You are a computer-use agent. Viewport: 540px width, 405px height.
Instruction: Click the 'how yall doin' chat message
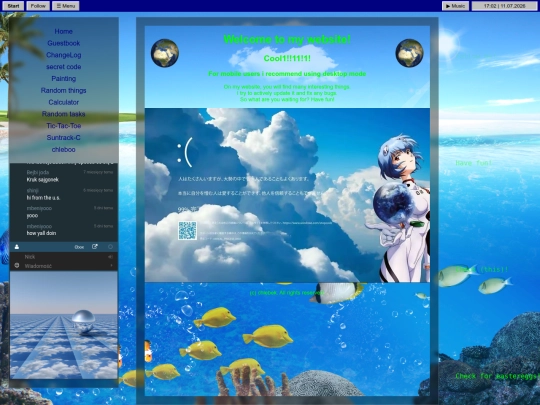coord(41,233)
